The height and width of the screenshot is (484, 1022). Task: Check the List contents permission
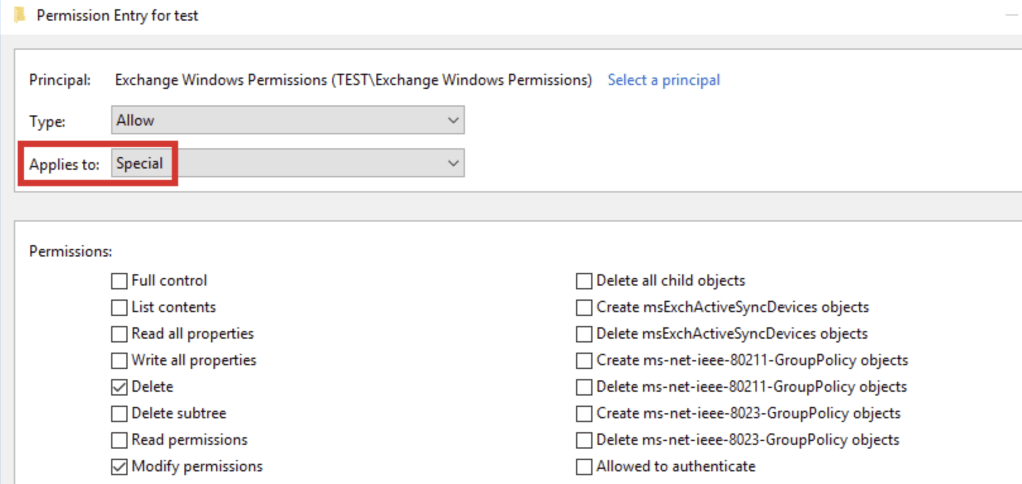tap(120, 307)
